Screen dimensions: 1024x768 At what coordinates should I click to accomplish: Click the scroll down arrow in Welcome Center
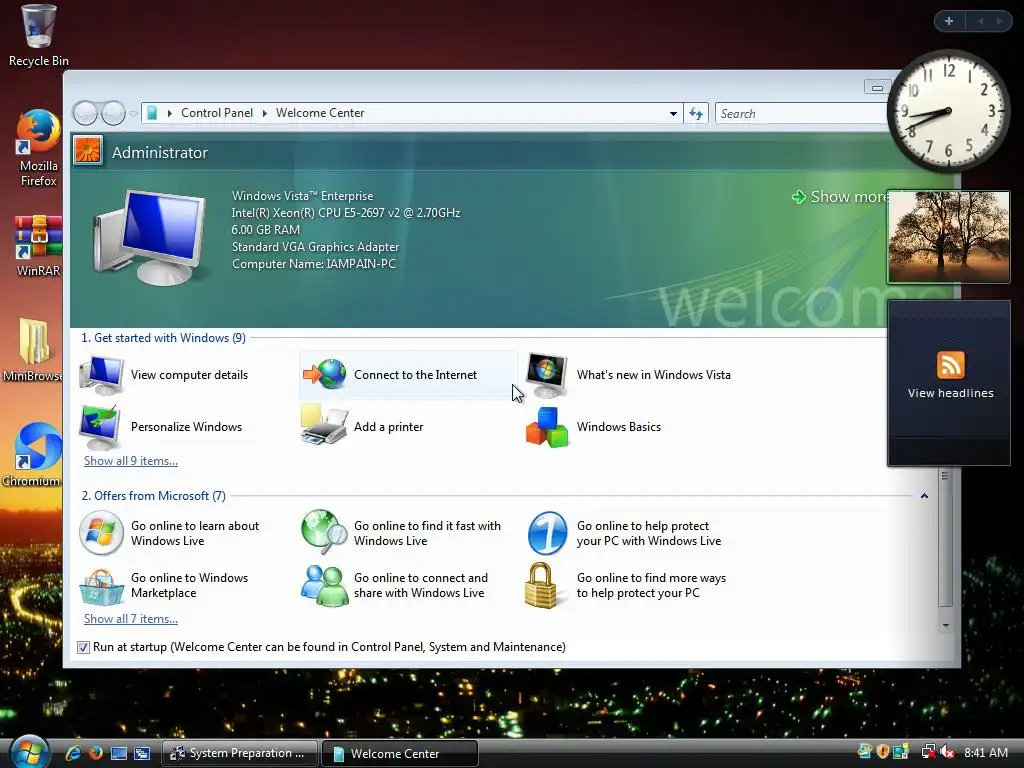coord(945,626)
